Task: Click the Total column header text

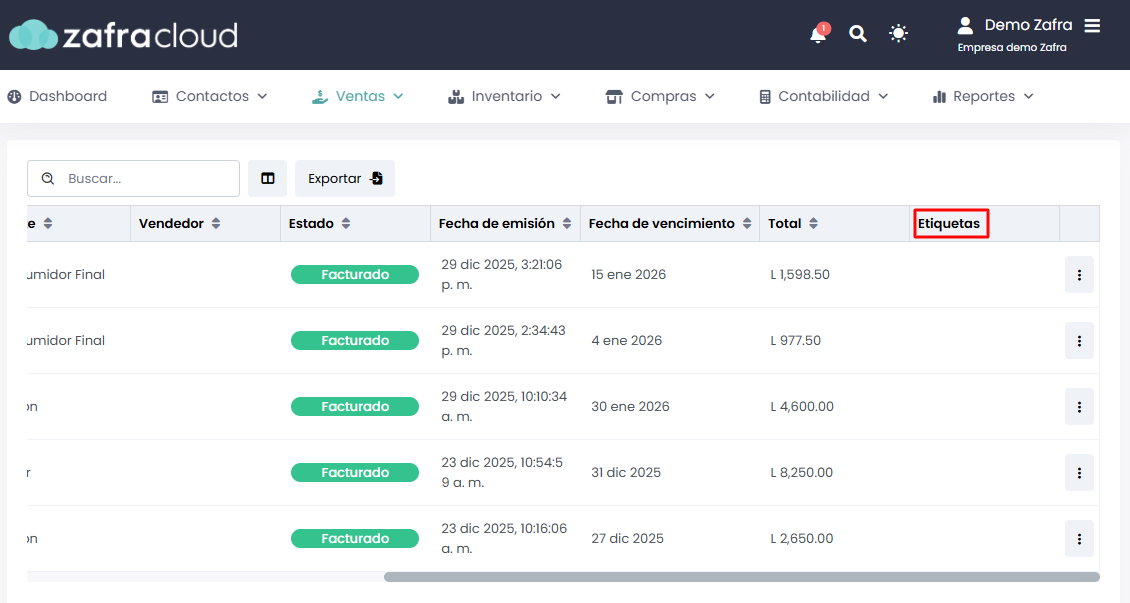Action: pyautogui.click(x=784, y=223)
